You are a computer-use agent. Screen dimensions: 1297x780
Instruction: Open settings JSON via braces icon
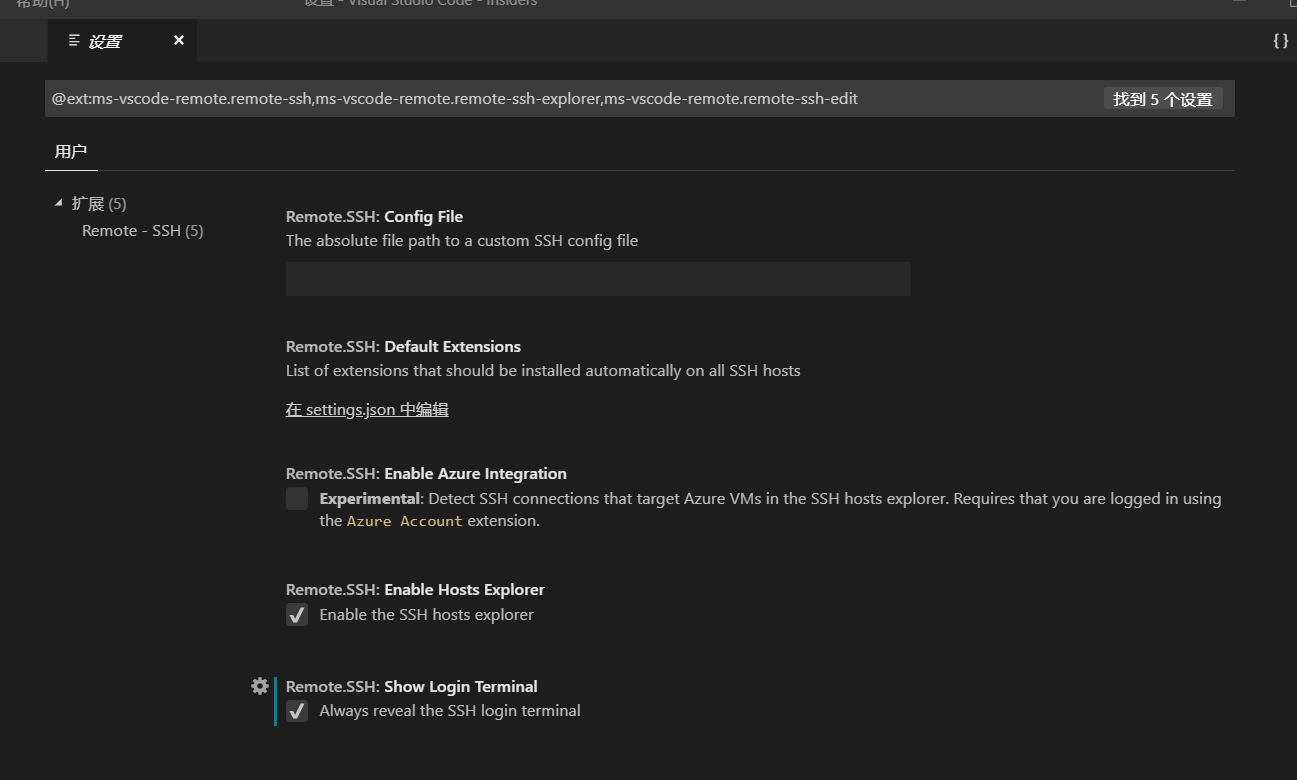[x=1280, y=41]
